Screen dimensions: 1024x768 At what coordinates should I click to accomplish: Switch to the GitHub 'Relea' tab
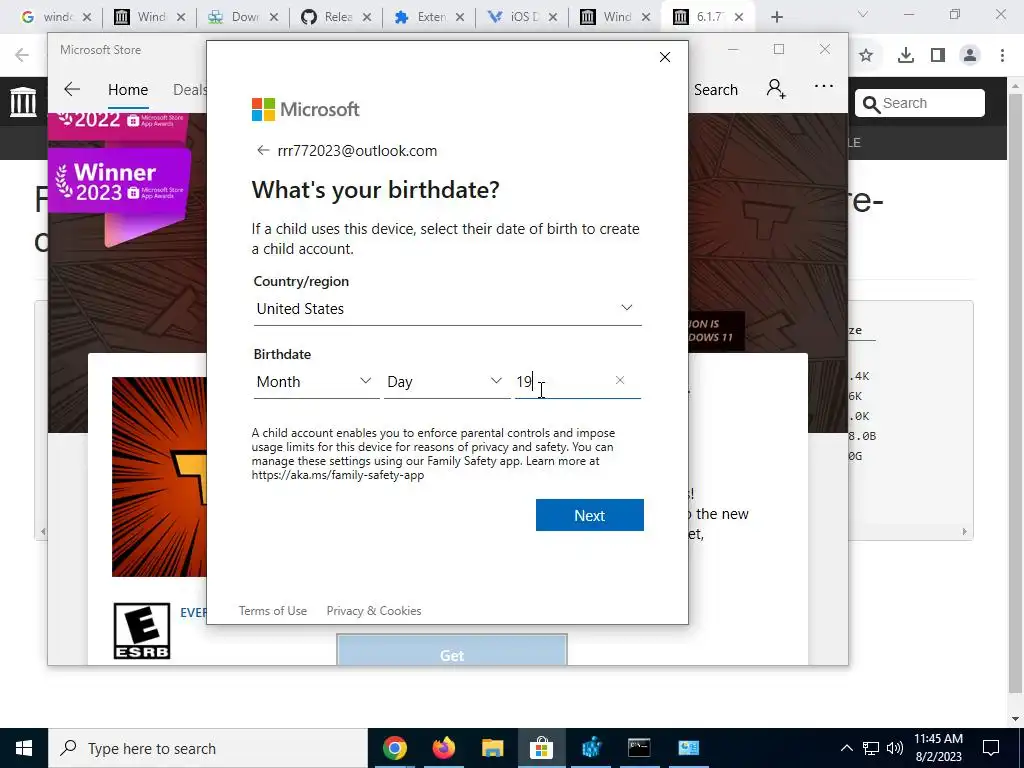338,17
